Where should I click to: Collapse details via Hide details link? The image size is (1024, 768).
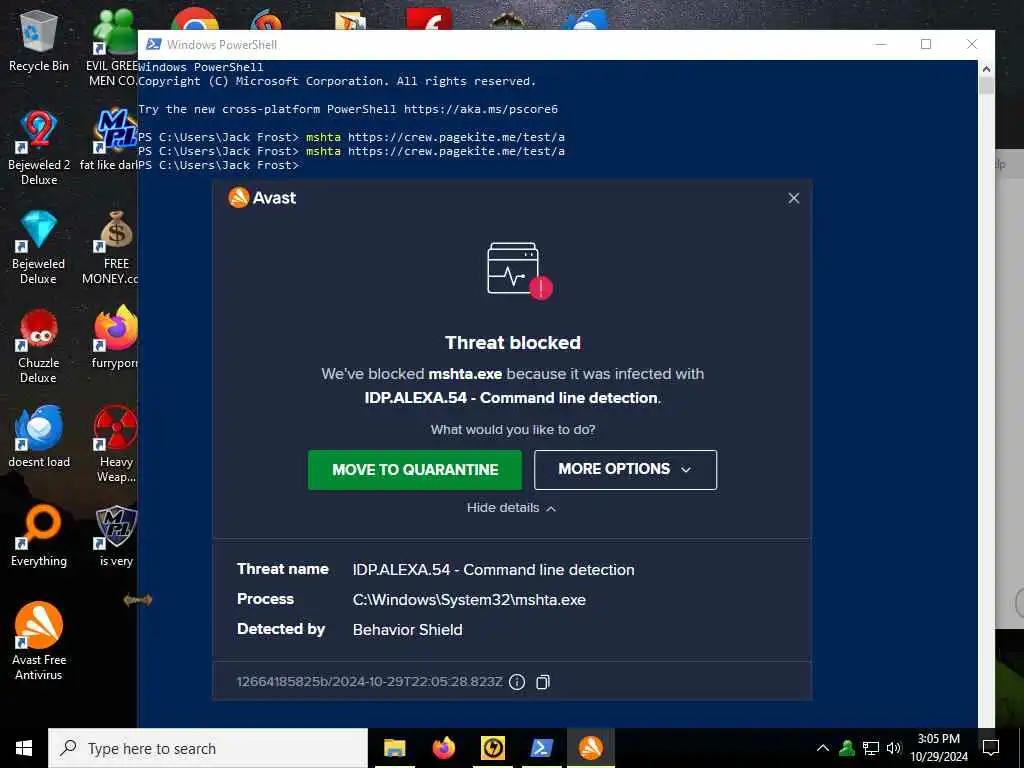click(x=511, y=507)
